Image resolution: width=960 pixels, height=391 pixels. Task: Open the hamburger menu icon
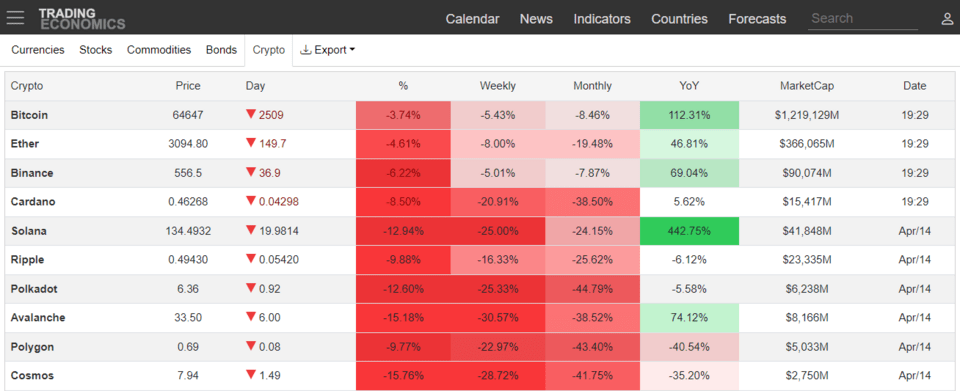point(15,18)
